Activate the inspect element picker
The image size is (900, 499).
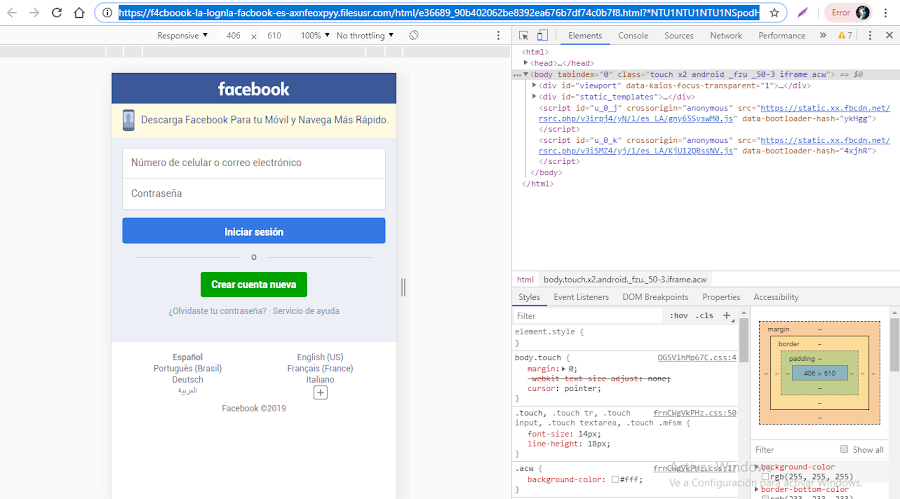point(523,35)
